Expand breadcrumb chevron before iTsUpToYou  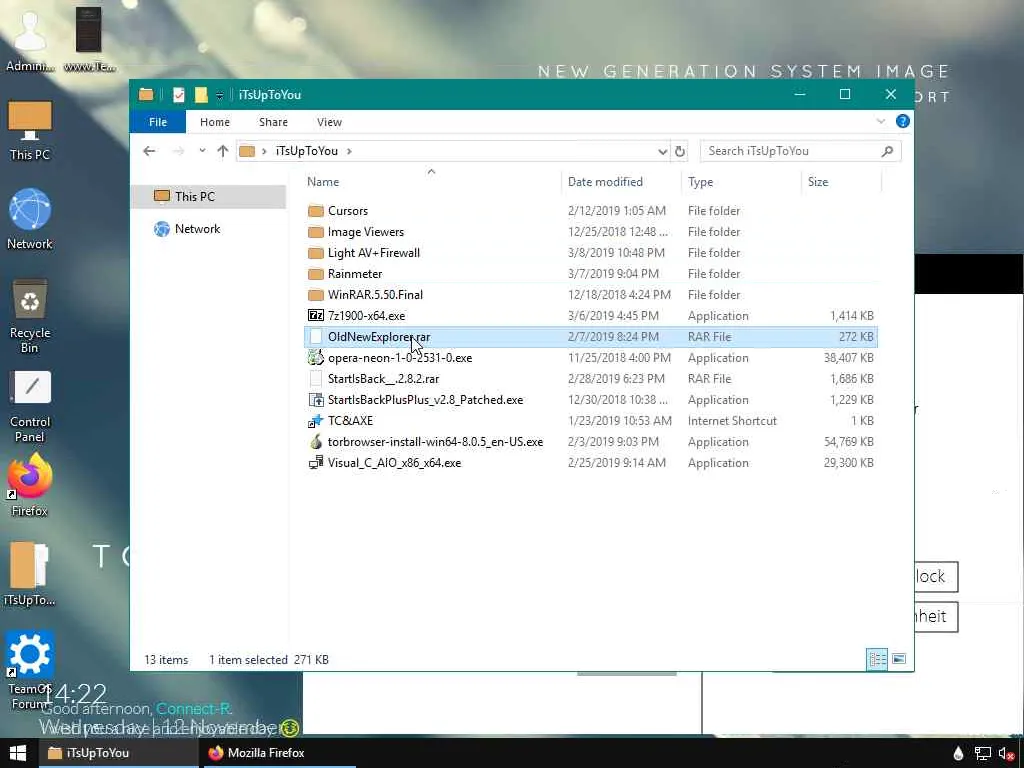(264, 152)
